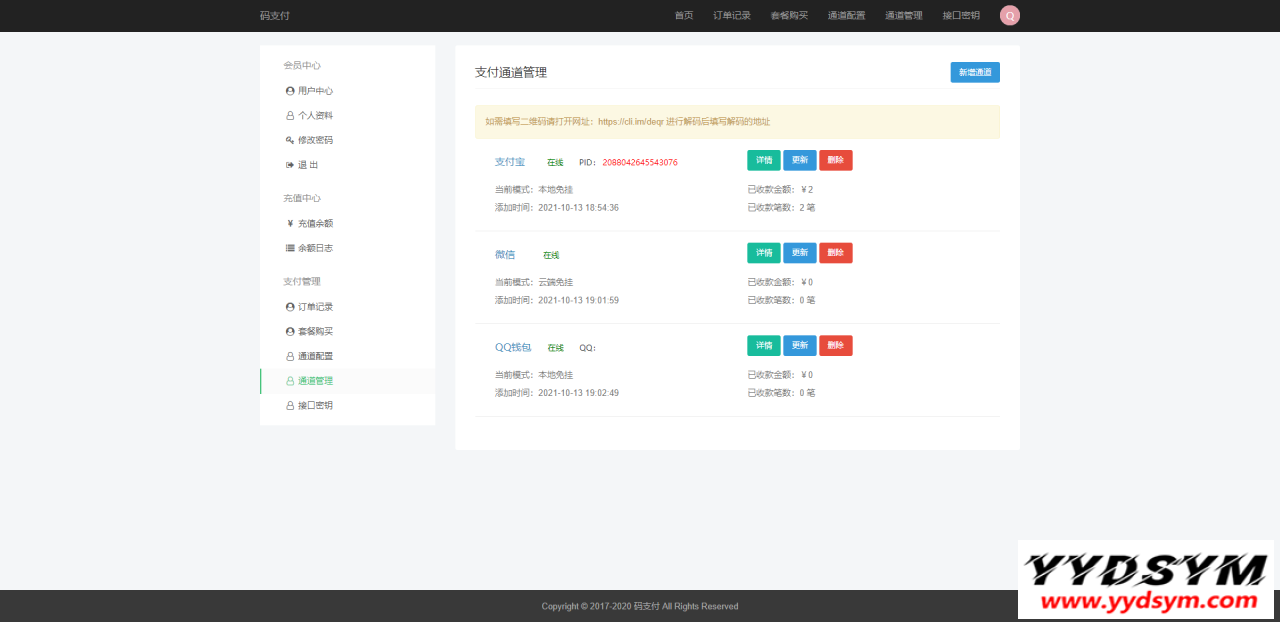
Task: Open the QQ钱包 channel name link
Action: pos(513,348)
